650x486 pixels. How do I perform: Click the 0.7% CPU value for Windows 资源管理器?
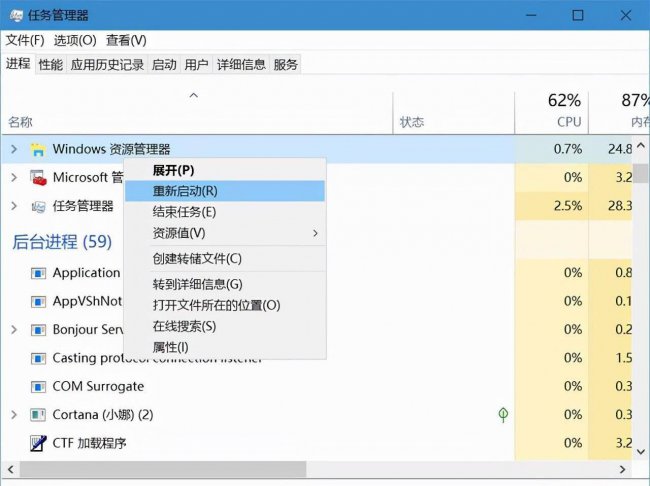568,149
